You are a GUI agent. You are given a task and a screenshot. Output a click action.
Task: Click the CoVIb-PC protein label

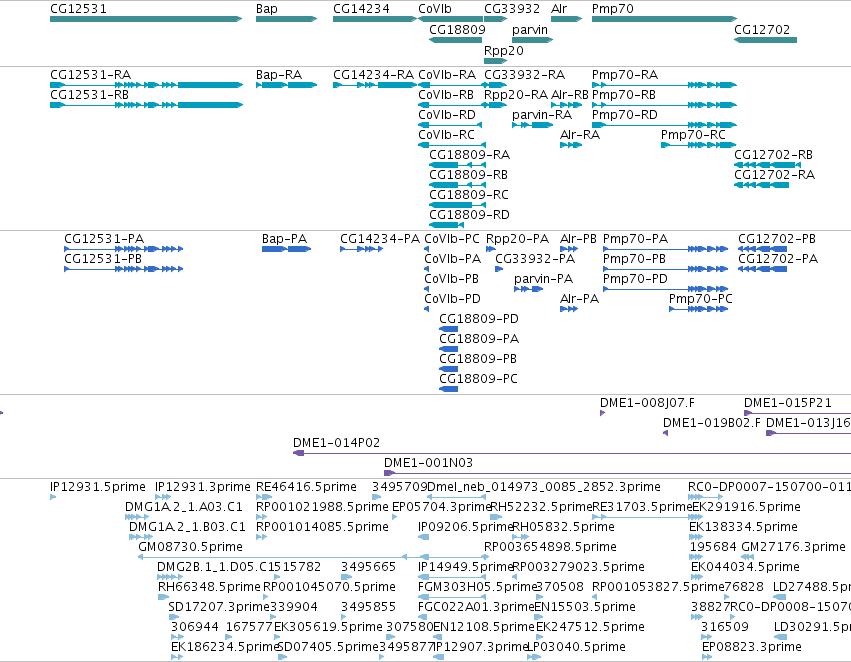[452, 239]
